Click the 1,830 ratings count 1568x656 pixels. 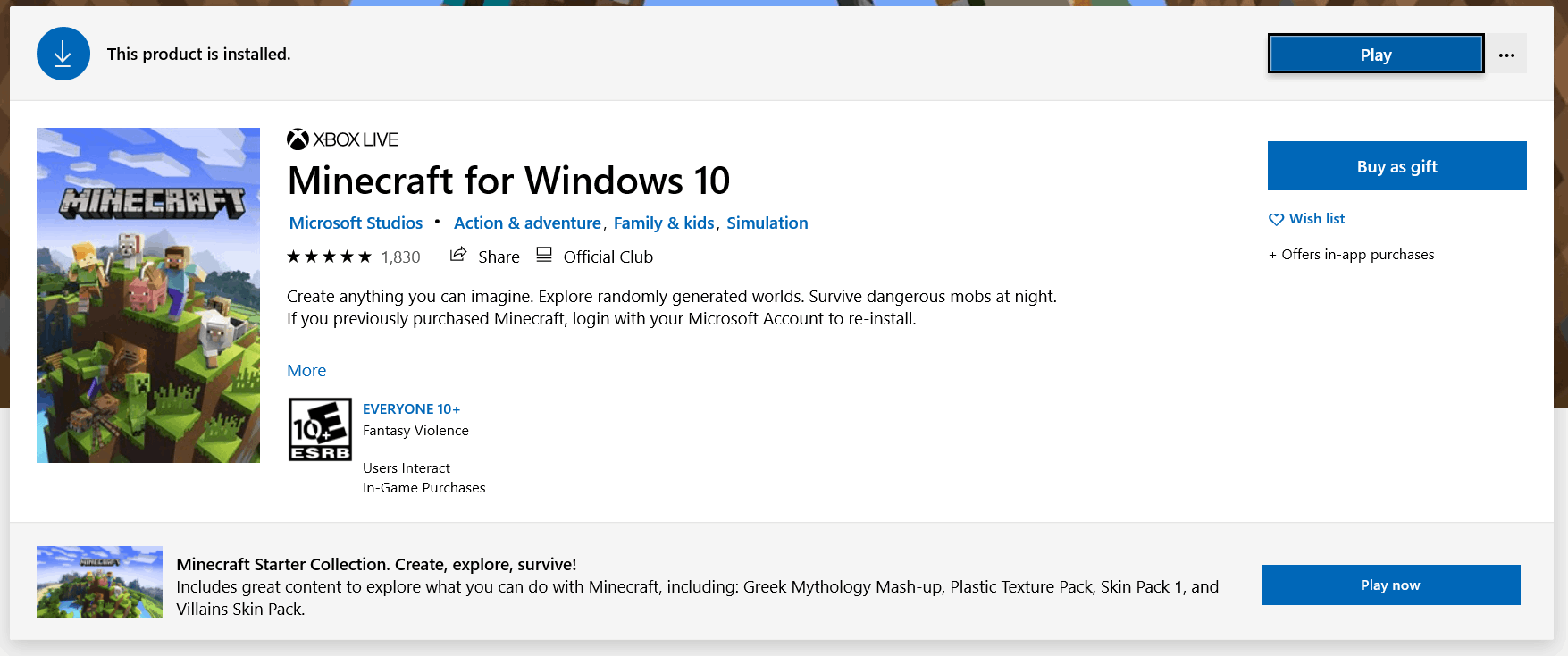pos(400,257)
